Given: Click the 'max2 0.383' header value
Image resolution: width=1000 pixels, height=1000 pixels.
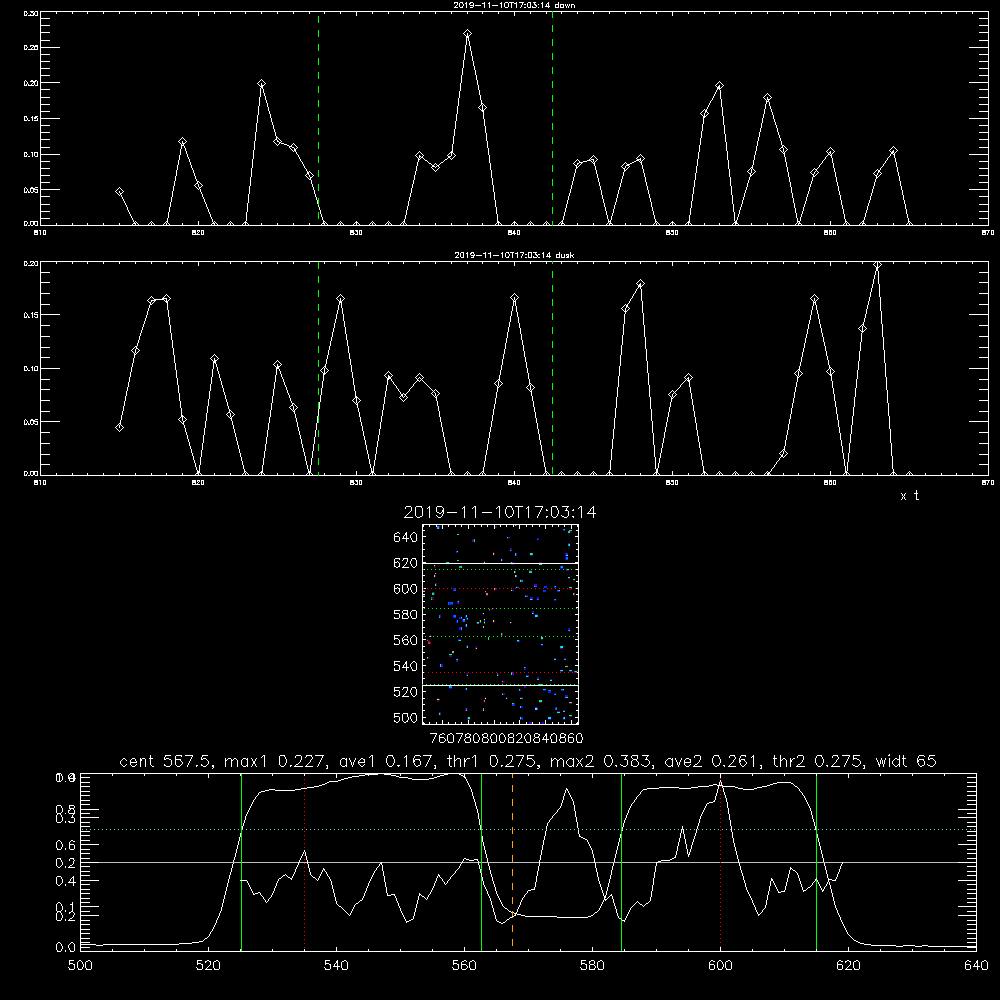Looking at the screenshot, I should pyautogui.click(x=601, y=761).
